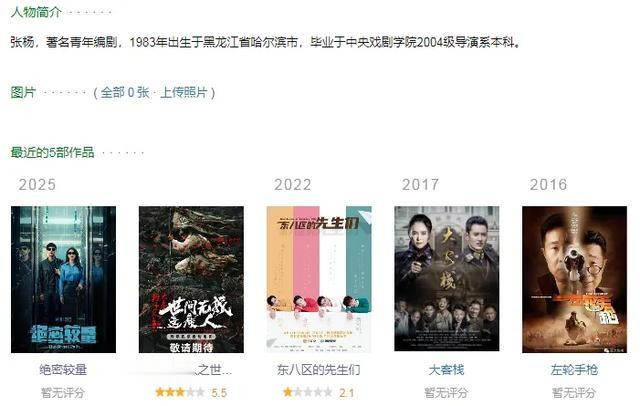This screenshot has height=406, width=640.
Task: Click the 左轮手枪 title link
Action: click(574, 370)
